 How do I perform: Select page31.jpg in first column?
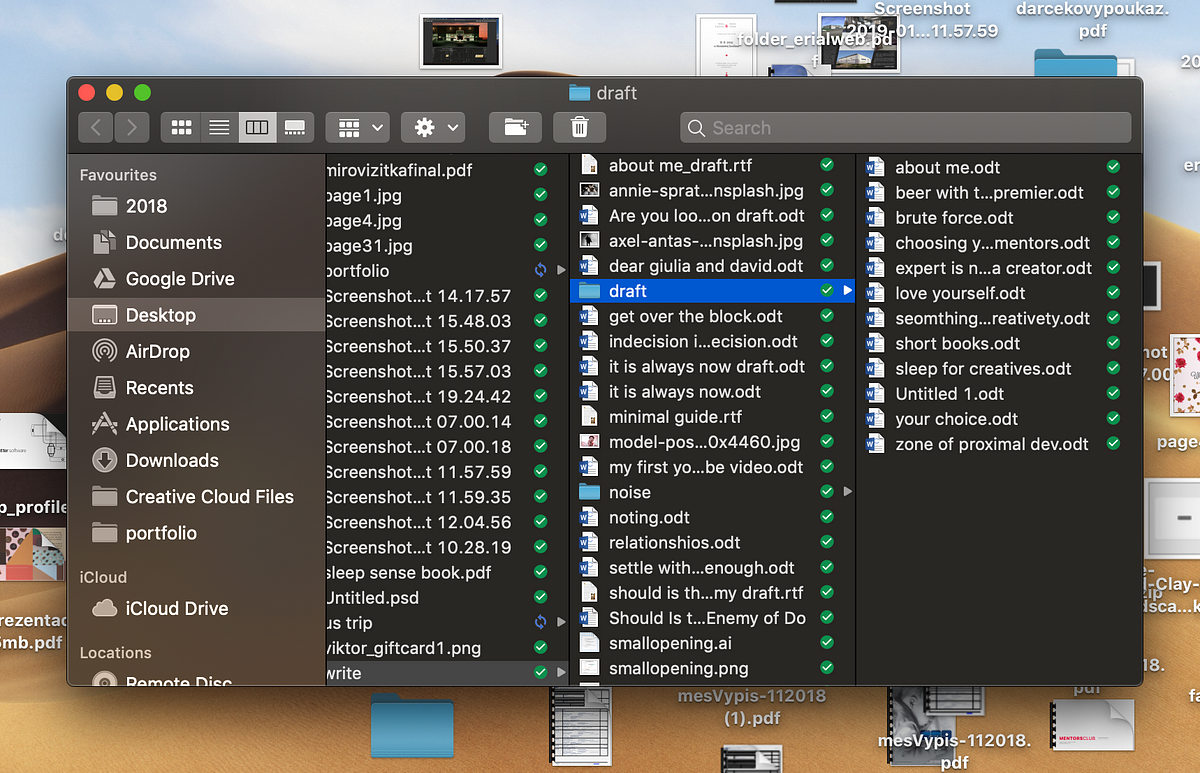(447, 245)
